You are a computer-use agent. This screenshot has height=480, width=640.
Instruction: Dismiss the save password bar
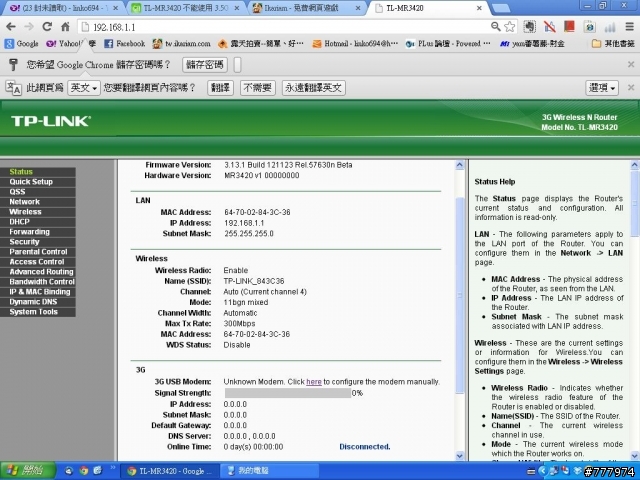631,64
